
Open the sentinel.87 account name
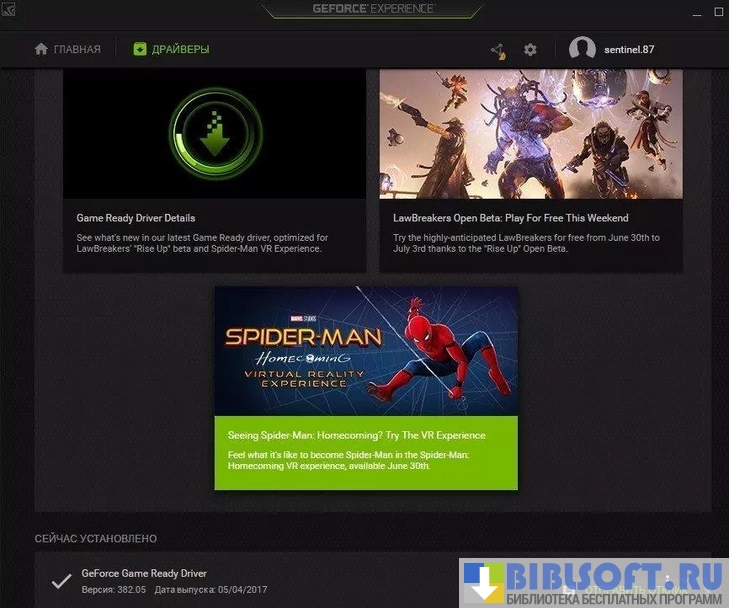(629, 49)
